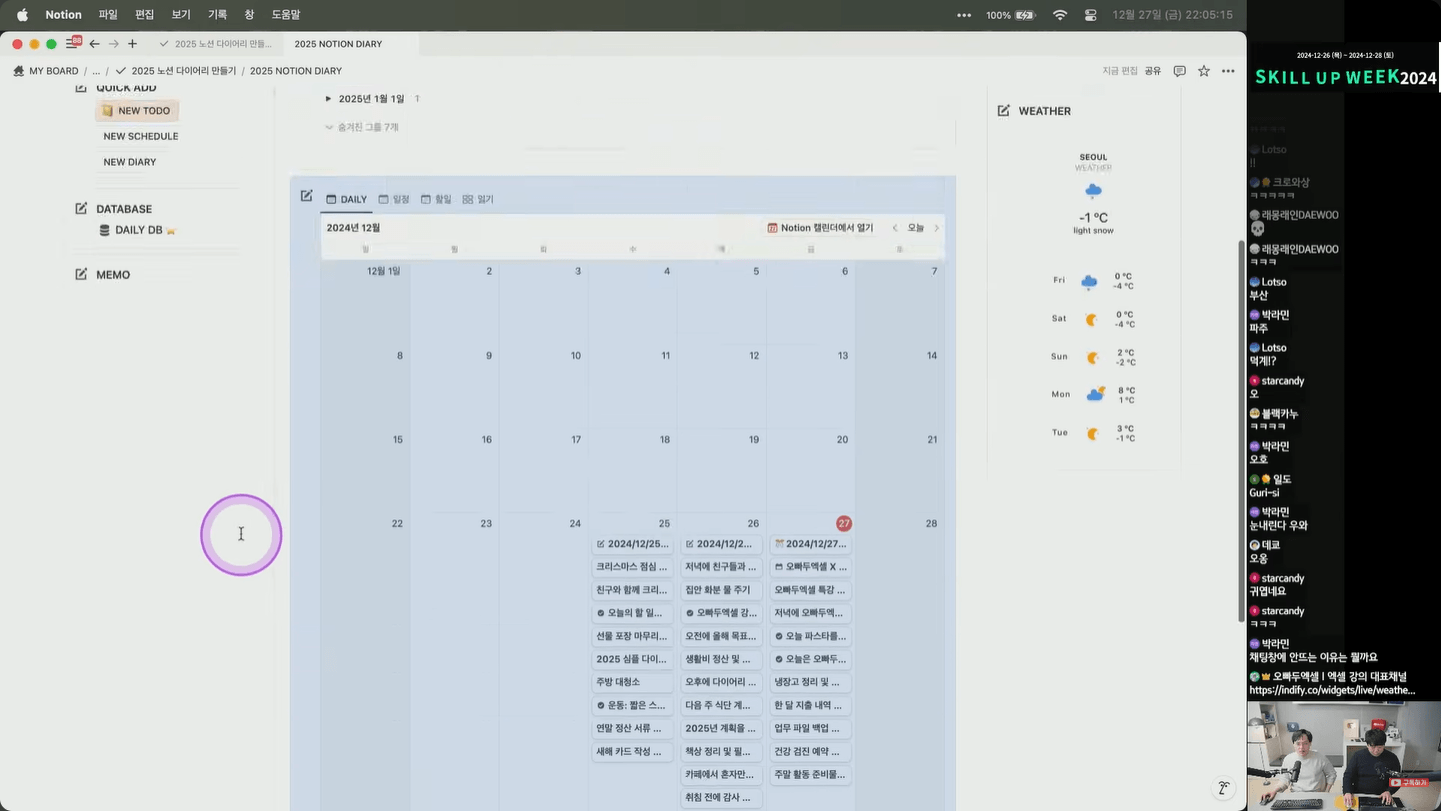
Task: Click the Wi-Fi icon in menu bar
Action: click(1061, 15)
